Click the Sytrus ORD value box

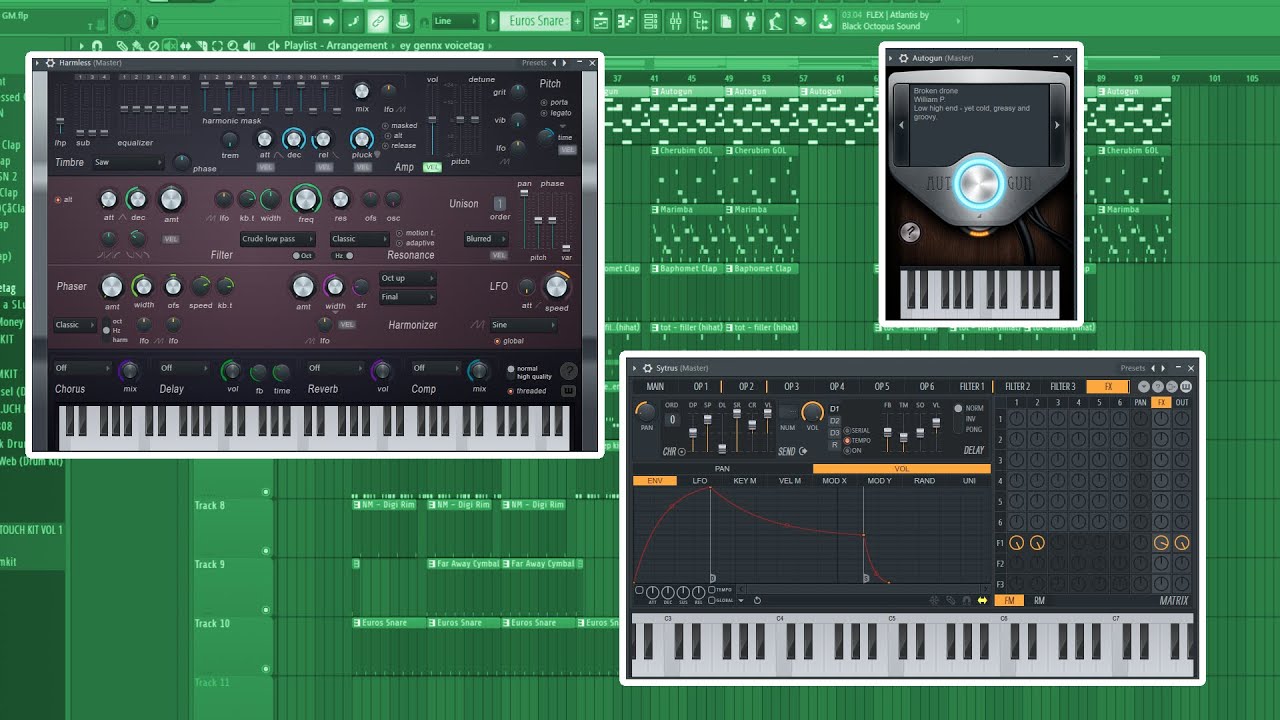(x=672, y=419)
